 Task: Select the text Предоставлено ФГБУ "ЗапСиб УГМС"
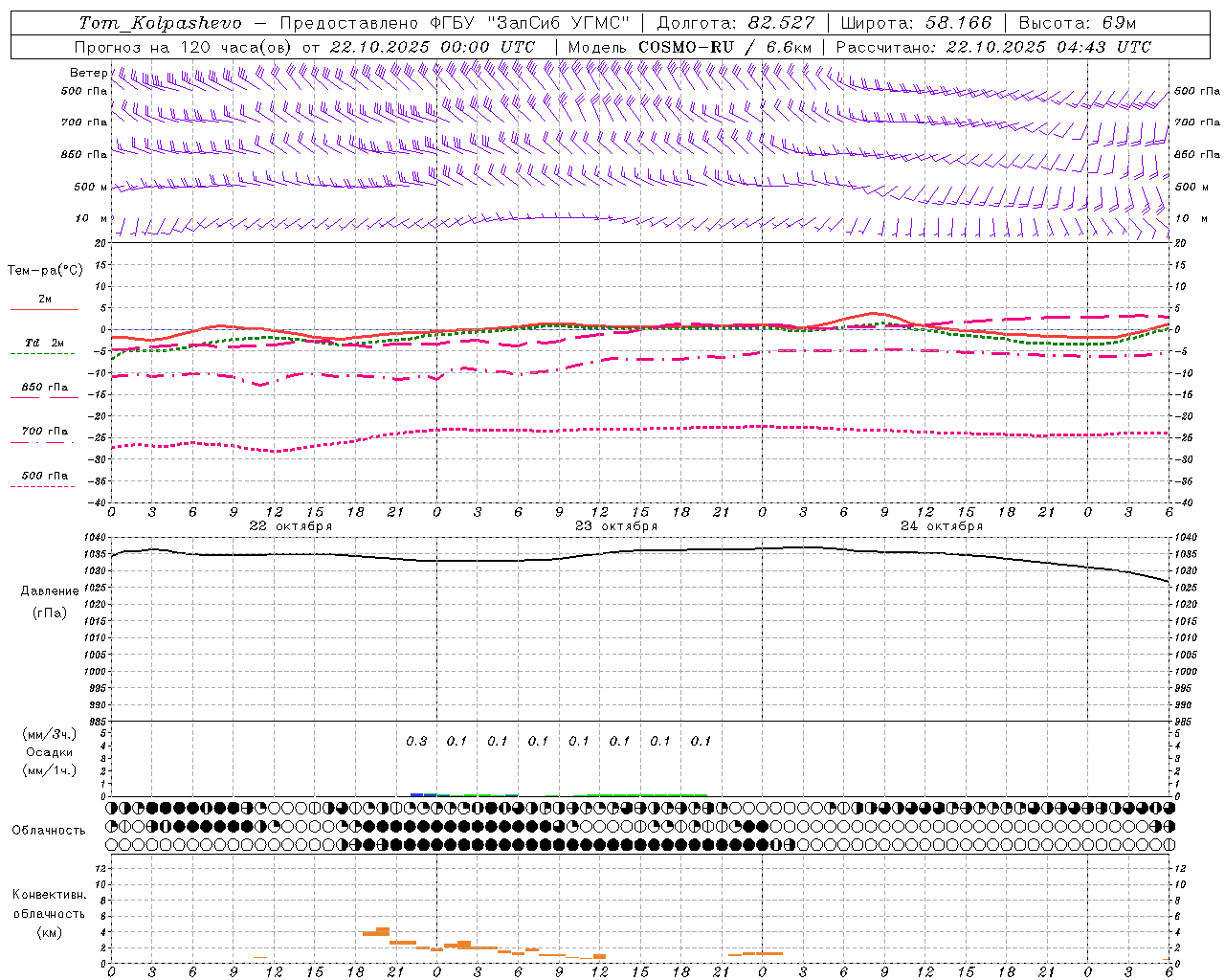pos(455,23)
